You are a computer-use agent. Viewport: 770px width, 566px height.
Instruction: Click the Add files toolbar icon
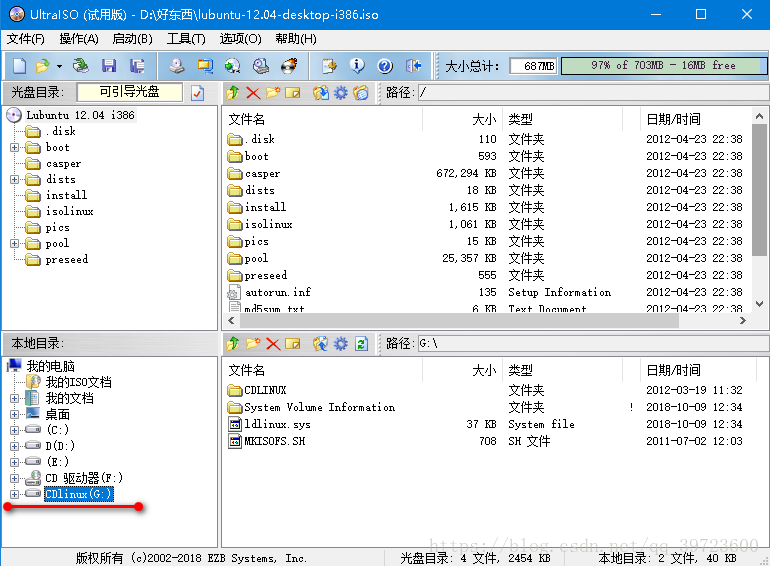point(329,66)
